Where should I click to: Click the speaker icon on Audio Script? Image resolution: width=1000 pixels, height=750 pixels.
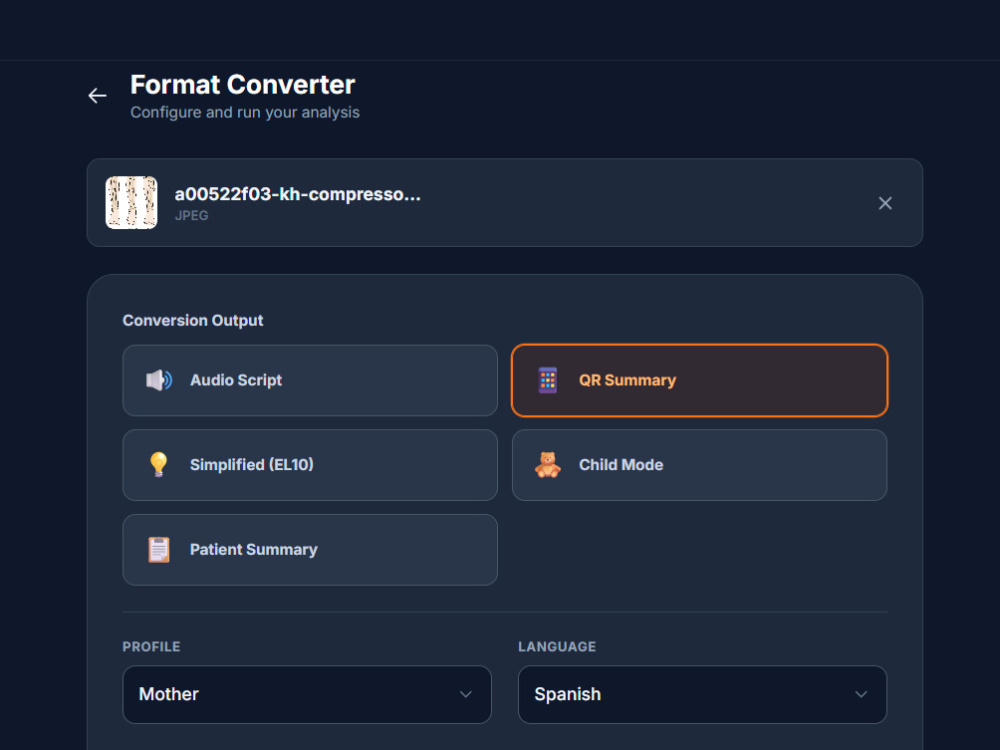coord(159,380)
